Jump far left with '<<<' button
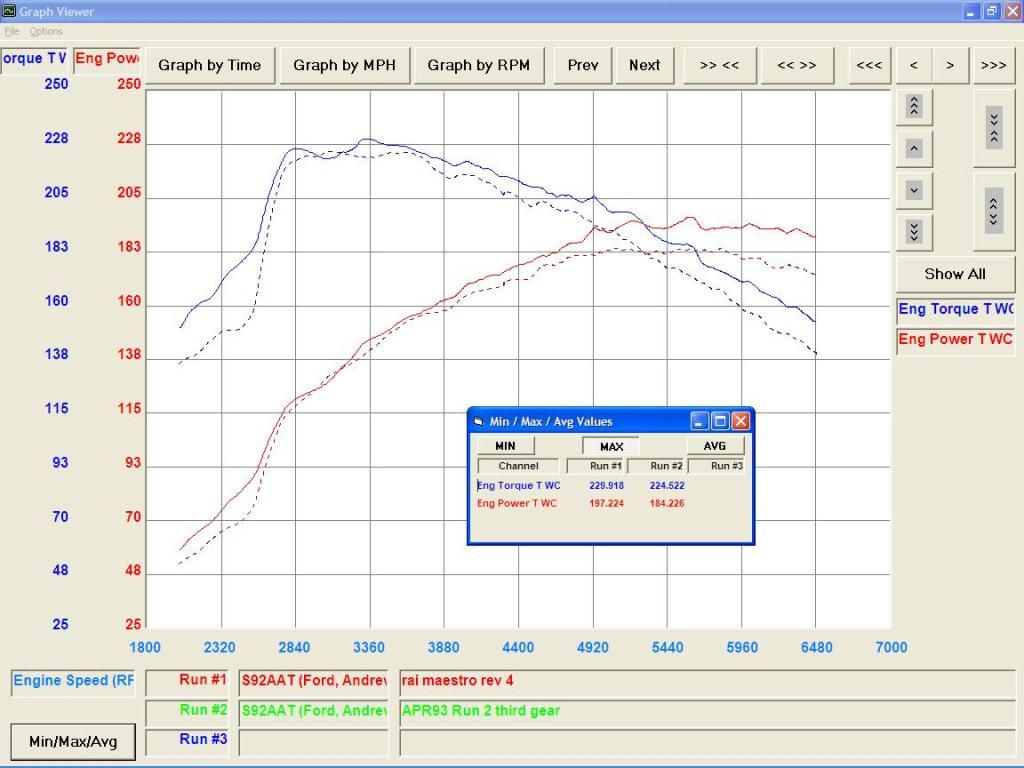This screenshot has width=1024, height=768. click(869, 65)
